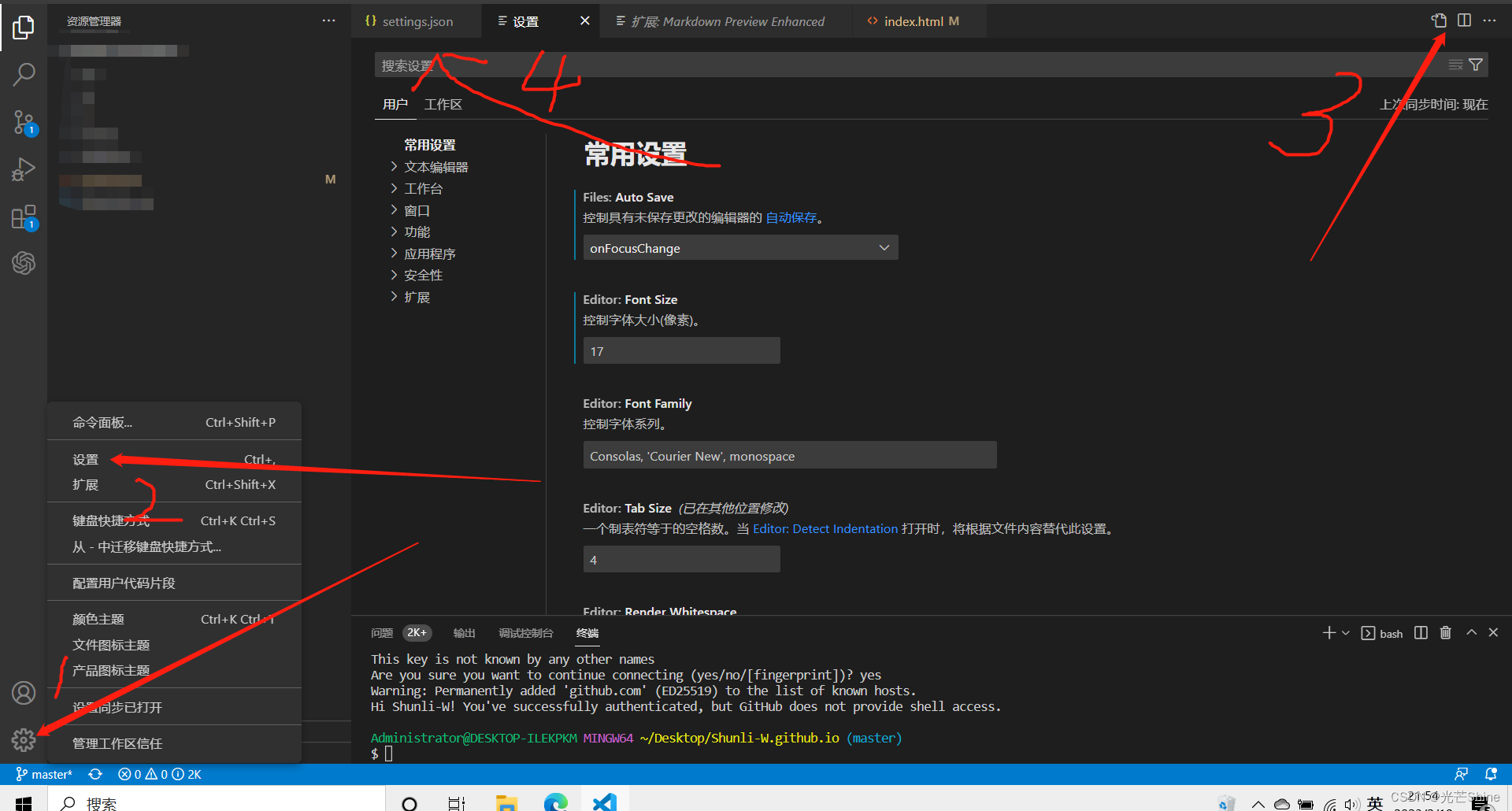
Task: Choose 设置 from the manage menu
Action: (174, 459)
